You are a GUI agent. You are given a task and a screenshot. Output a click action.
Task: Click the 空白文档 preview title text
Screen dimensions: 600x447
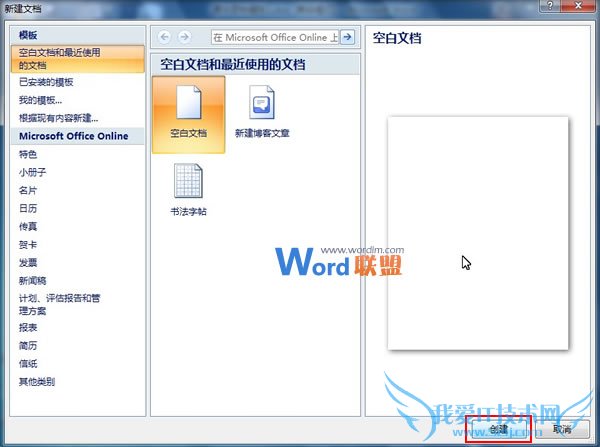(397, 38)
